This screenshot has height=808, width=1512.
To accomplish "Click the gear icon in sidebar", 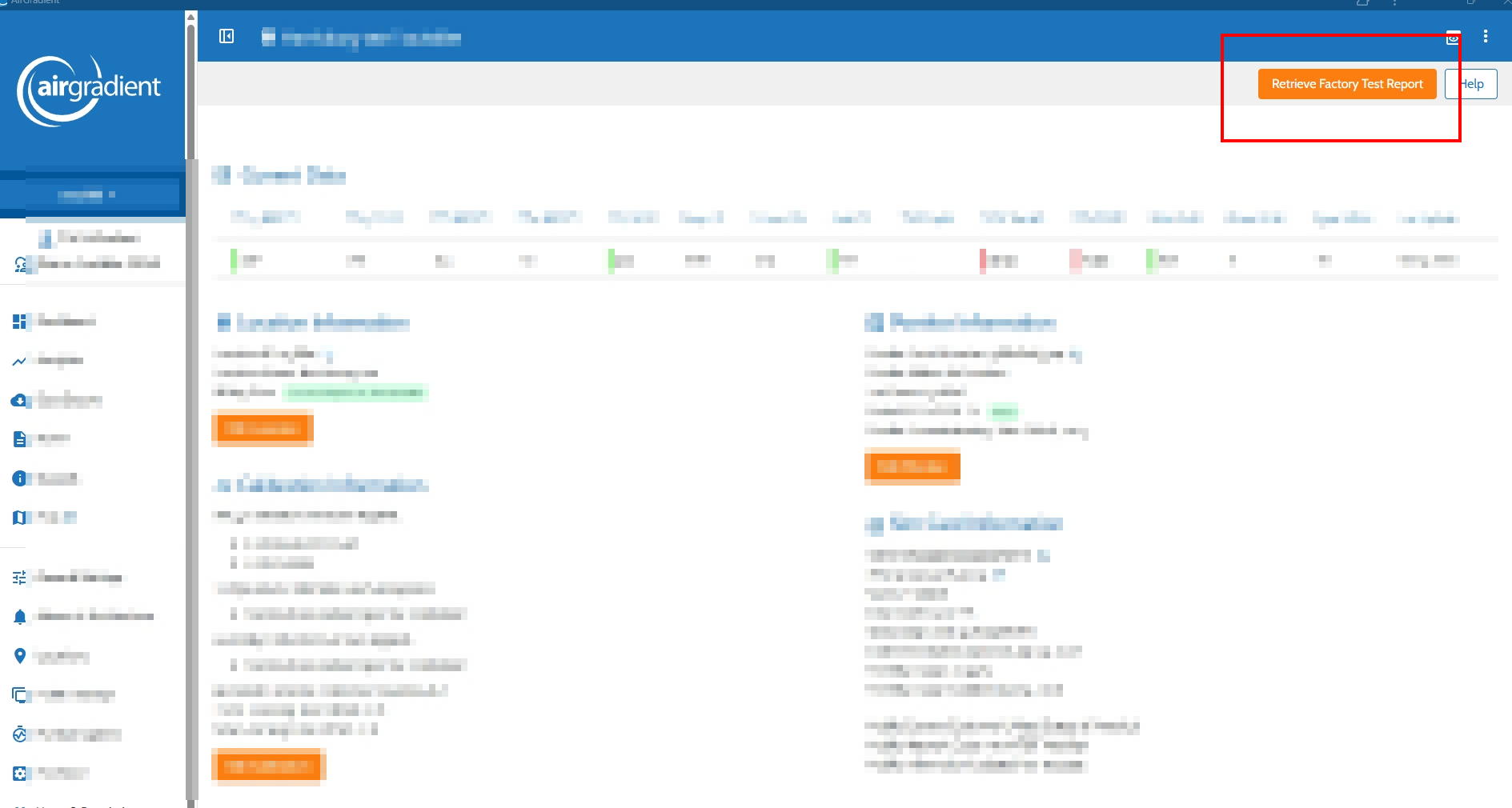I will pyautogui.click(x=19, y=774).
